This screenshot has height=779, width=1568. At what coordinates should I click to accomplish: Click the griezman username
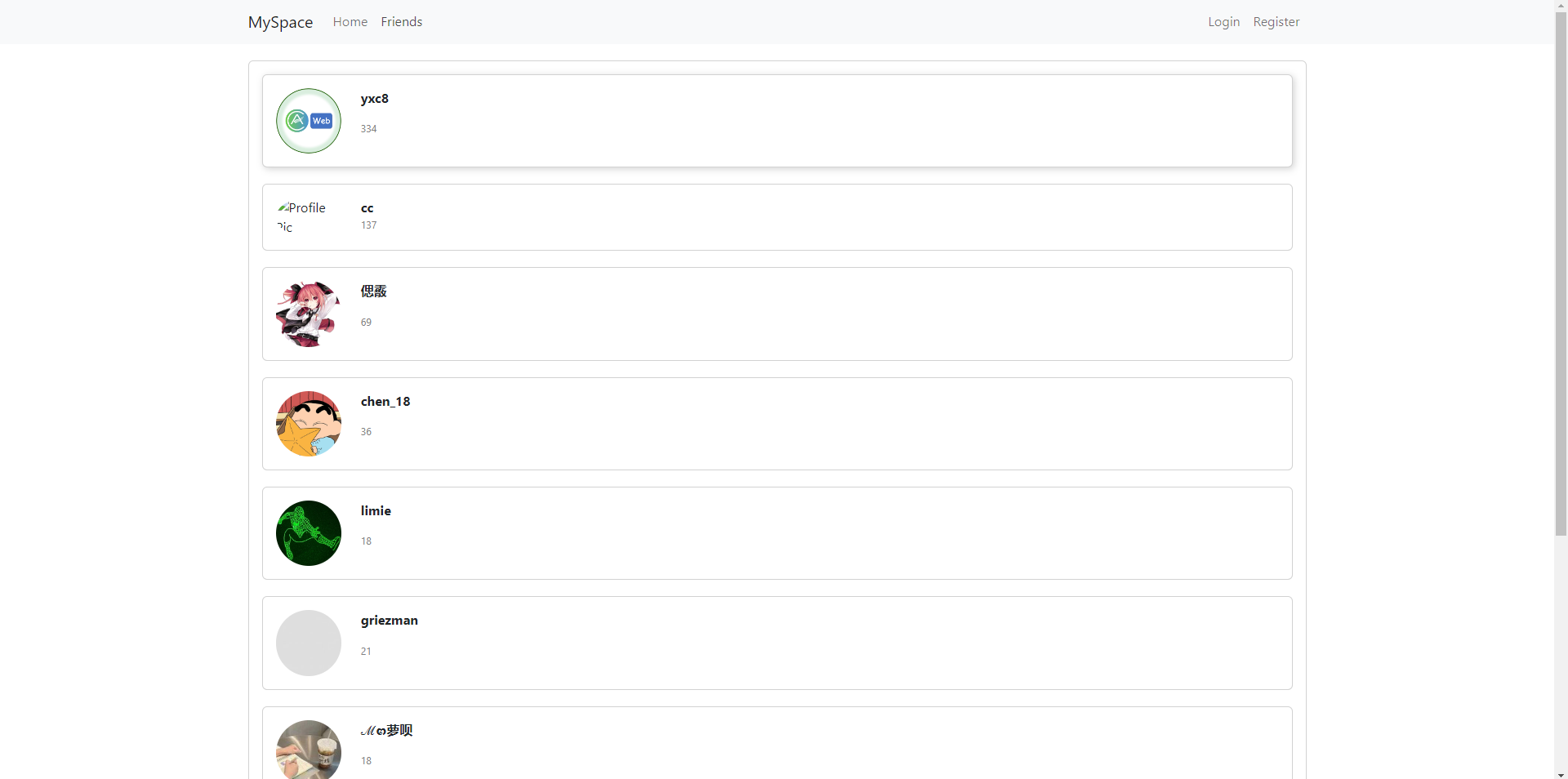tap(388, 620)
